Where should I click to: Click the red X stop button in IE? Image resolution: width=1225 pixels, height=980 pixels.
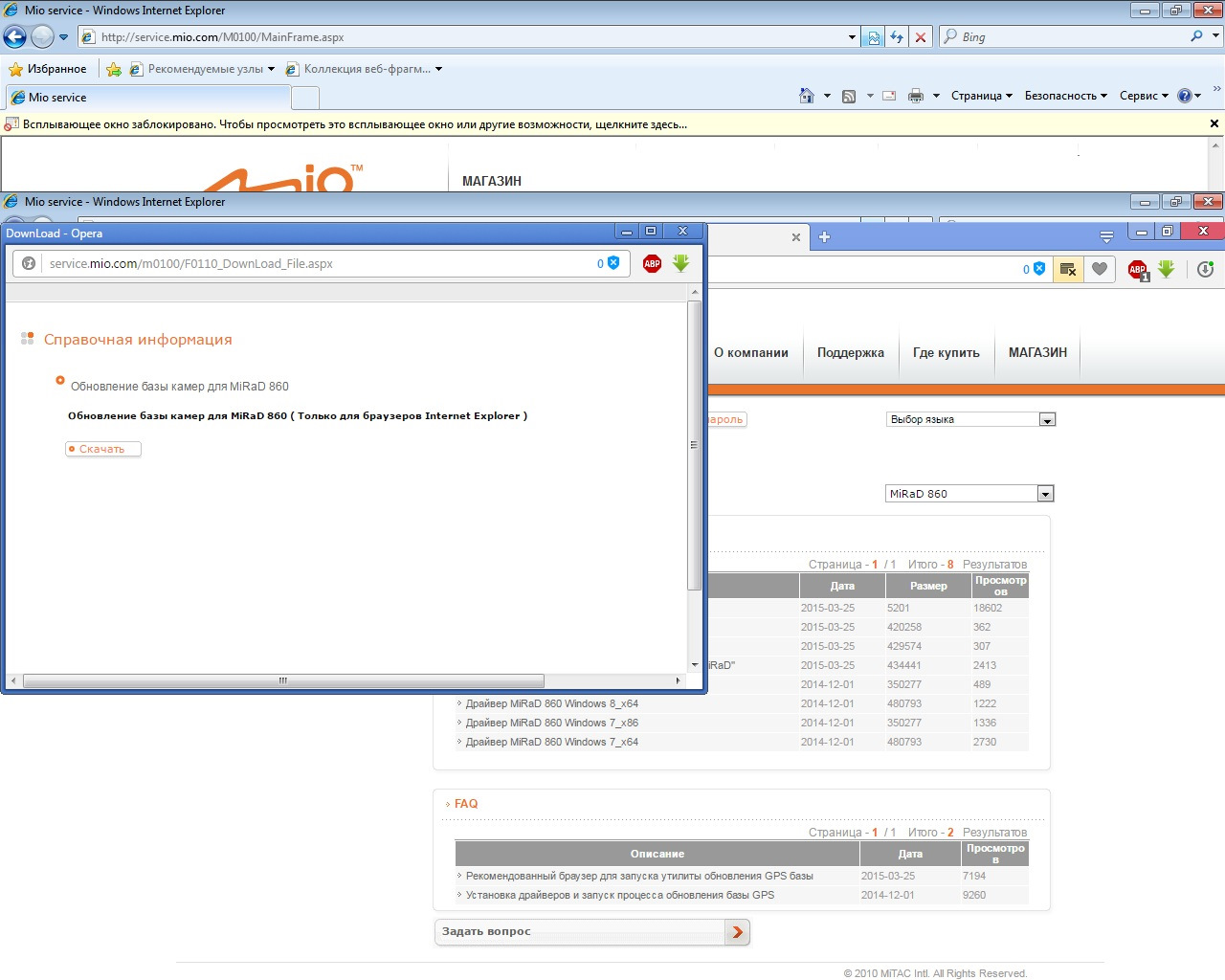click(921, 37)
